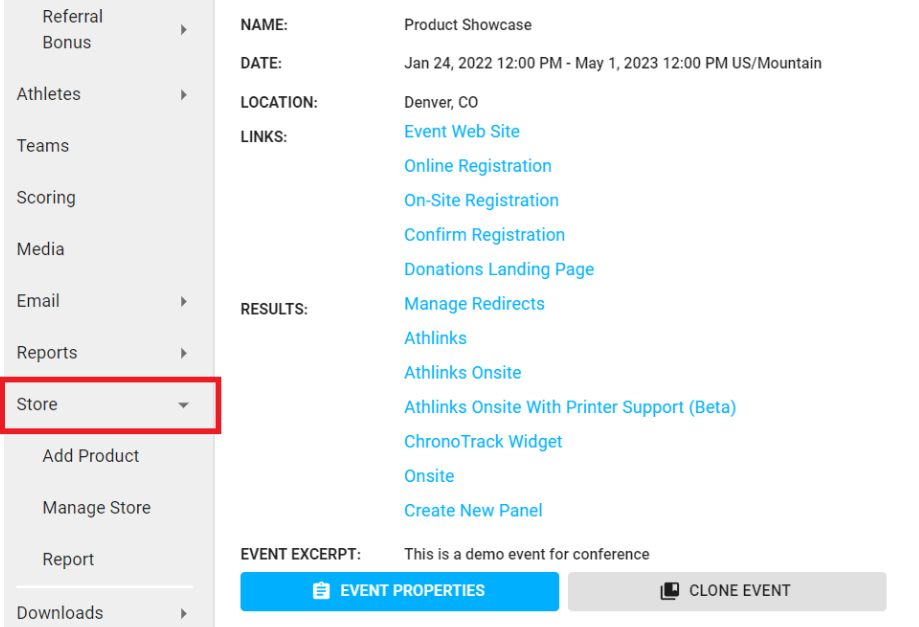Select Add Product under Store
The width and height of the screenshot is (919, 627).
point(91,456)
